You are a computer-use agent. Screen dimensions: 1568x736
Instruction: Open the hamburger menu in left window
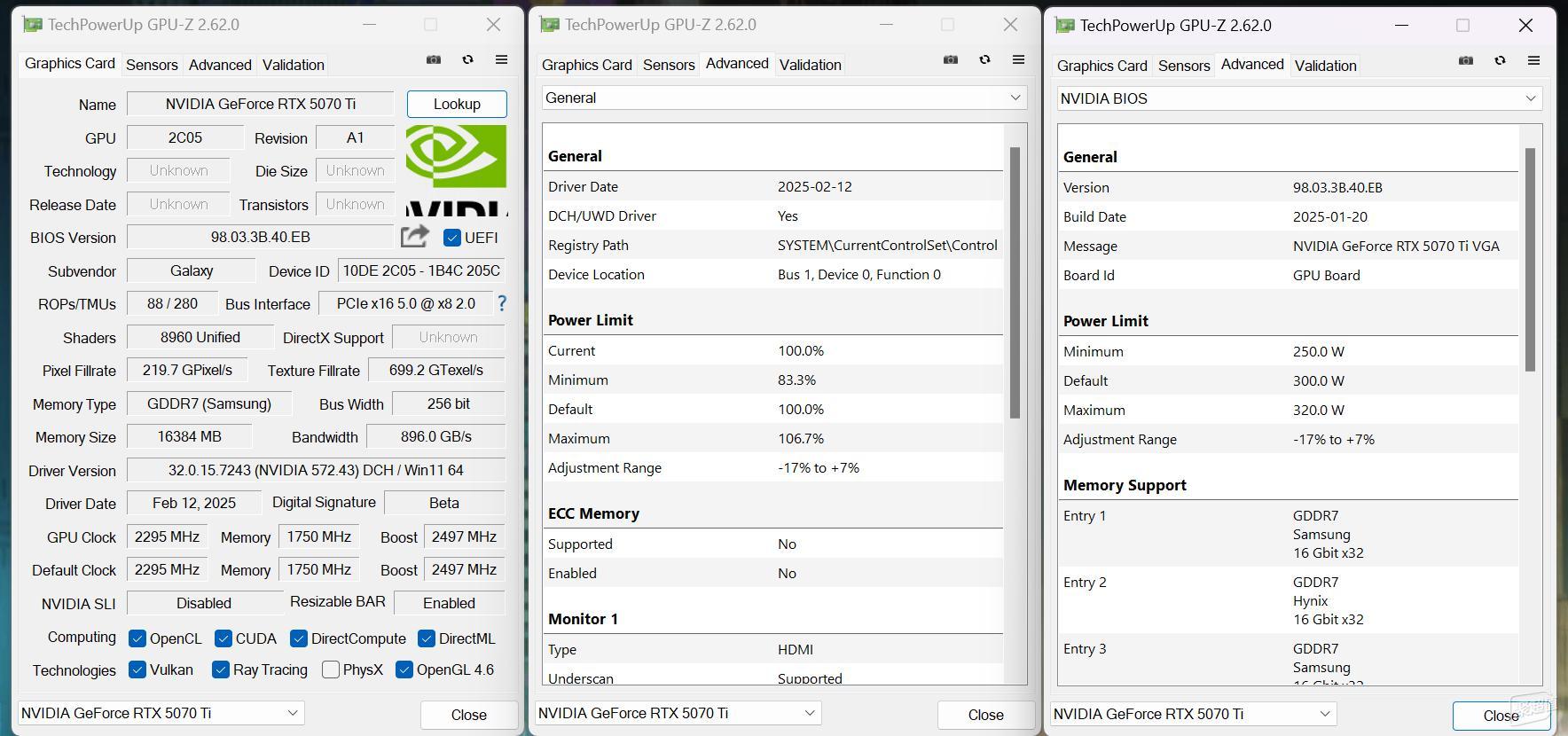501,60
